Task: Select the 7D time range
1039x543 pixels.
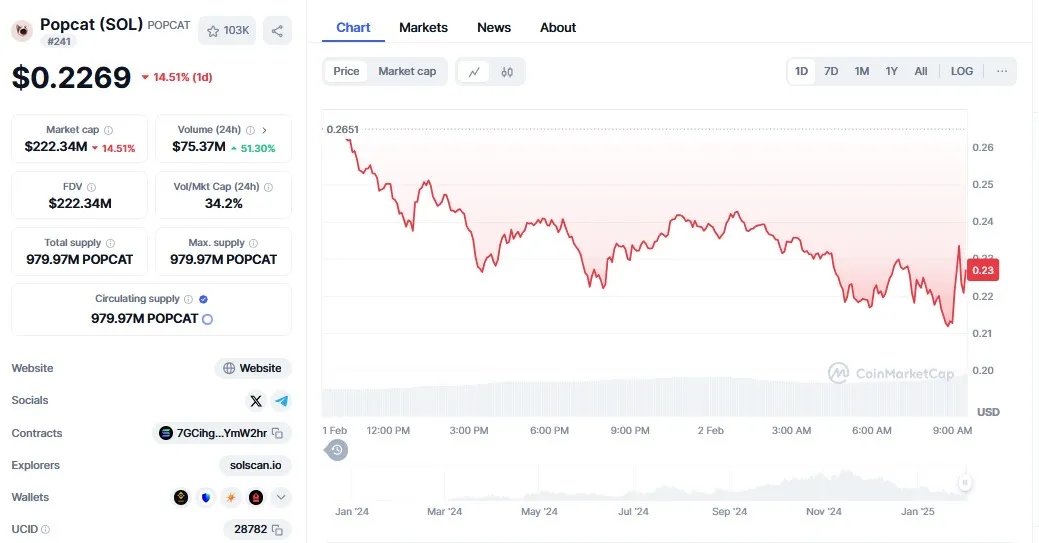Action: pos(831,72)
